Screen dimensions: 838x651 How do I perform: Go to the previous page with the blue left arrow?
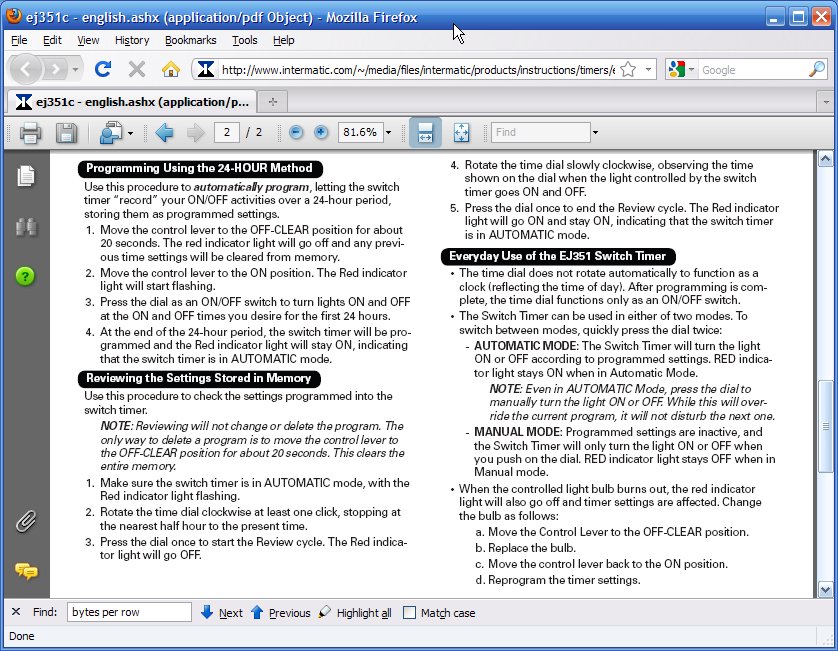coord(164,133)
